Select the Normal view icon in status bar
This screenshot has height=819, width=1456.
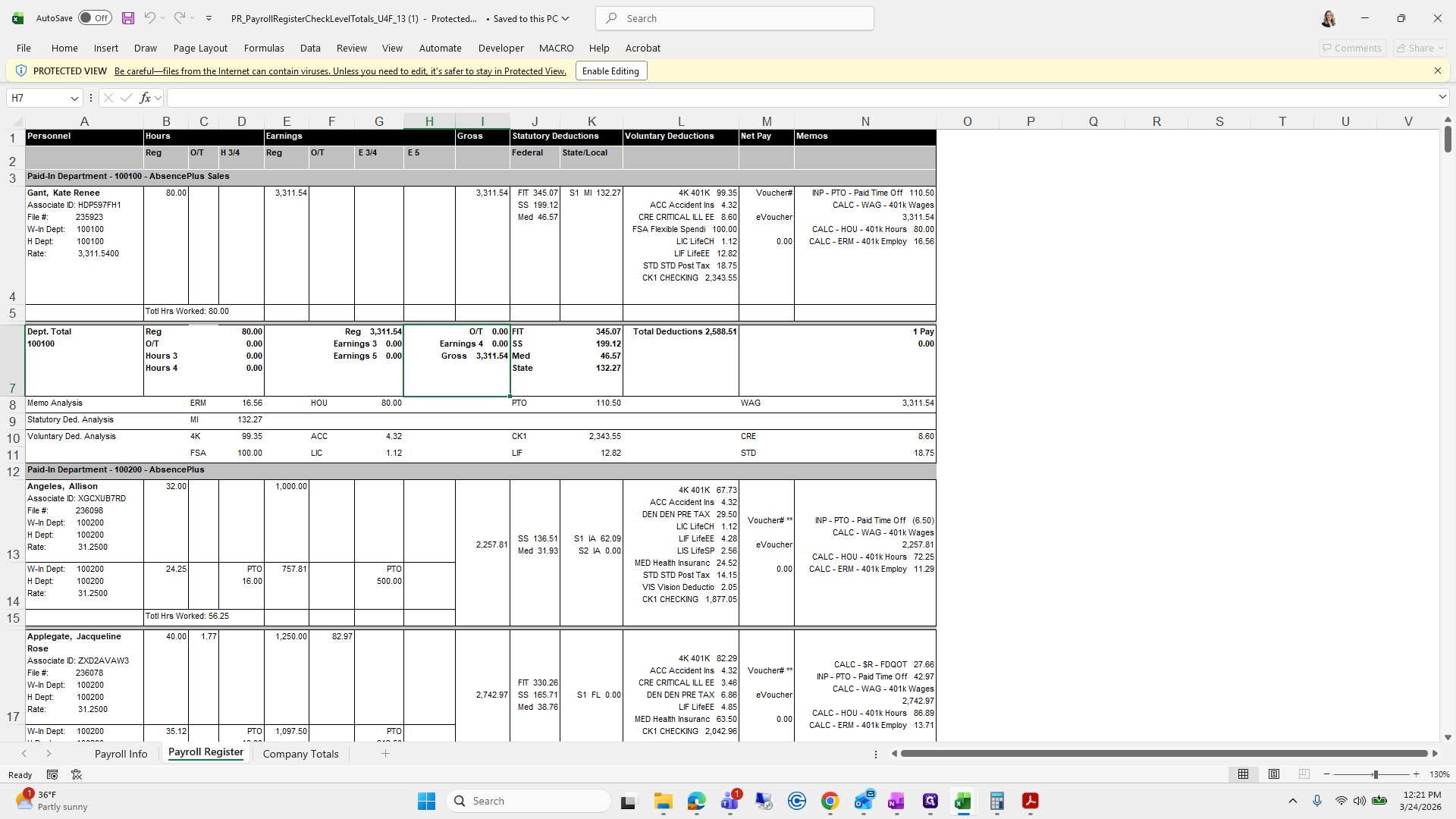click(1243, 774)
